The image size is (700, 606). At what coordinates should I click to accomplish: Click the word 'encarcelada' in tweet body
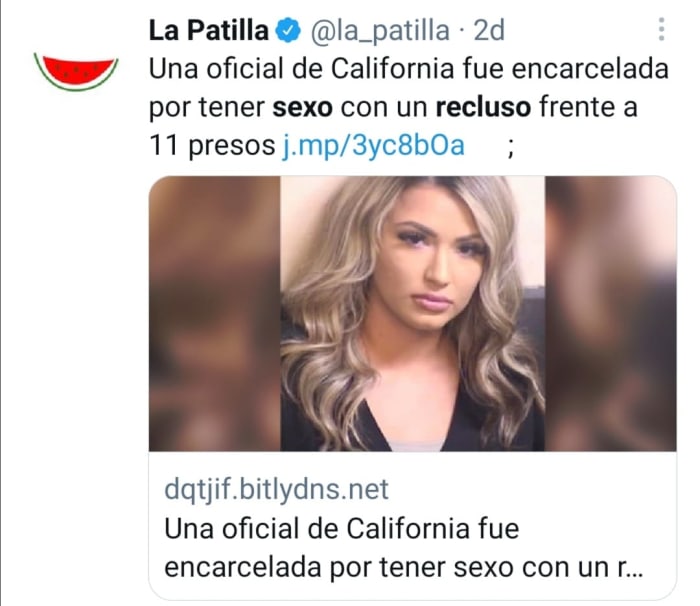[x=590, y=69]
